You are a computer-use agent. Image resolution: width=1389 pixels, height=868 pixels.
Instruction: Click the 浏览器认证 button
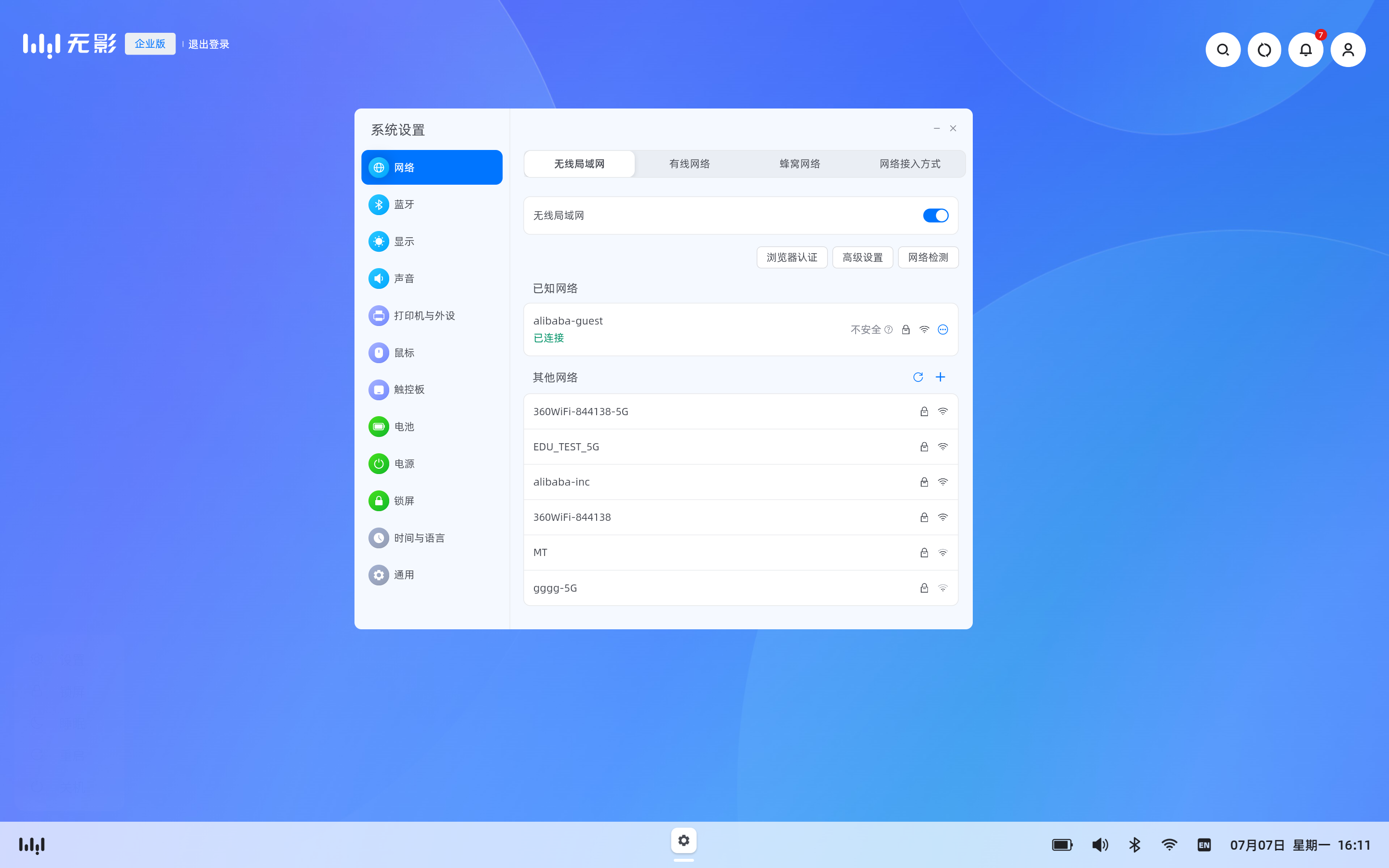(791, 257)
